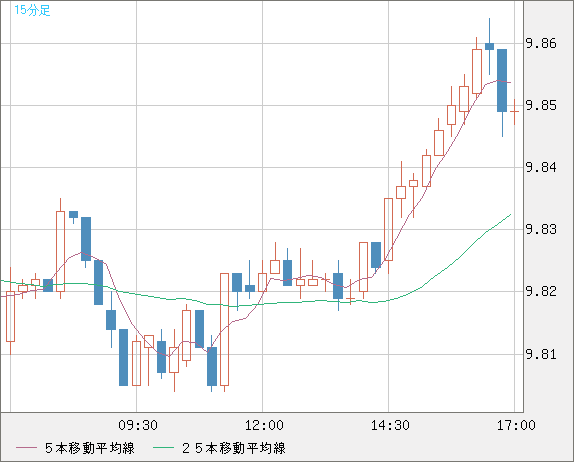Click the 15分足 chart label
The height and width of the screenshot is (462, 574).
click(x=32, y=10)
